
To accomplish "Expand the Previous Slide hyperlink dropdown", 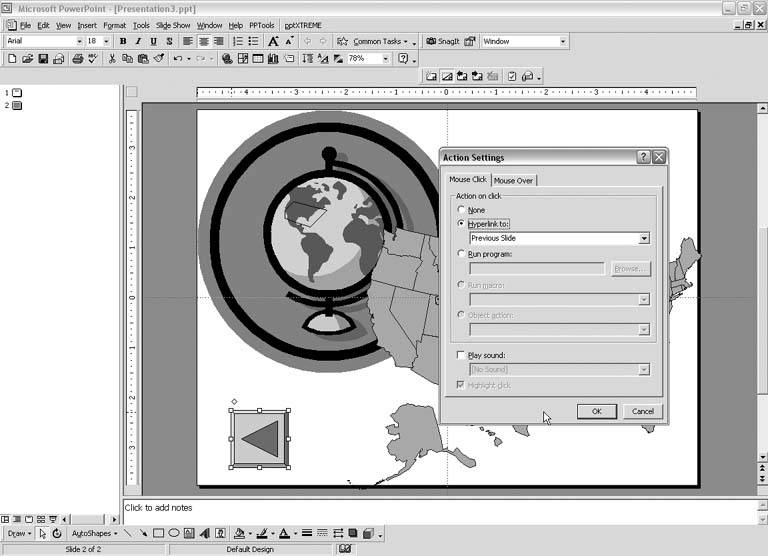I will (x=644, y=239).
